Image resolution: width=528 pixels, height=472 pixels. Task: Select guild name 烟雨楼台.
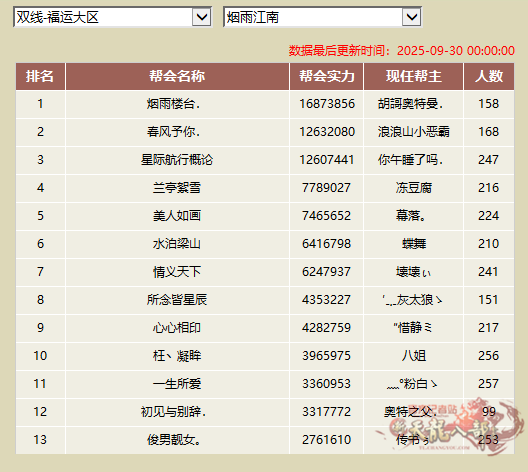173,104
